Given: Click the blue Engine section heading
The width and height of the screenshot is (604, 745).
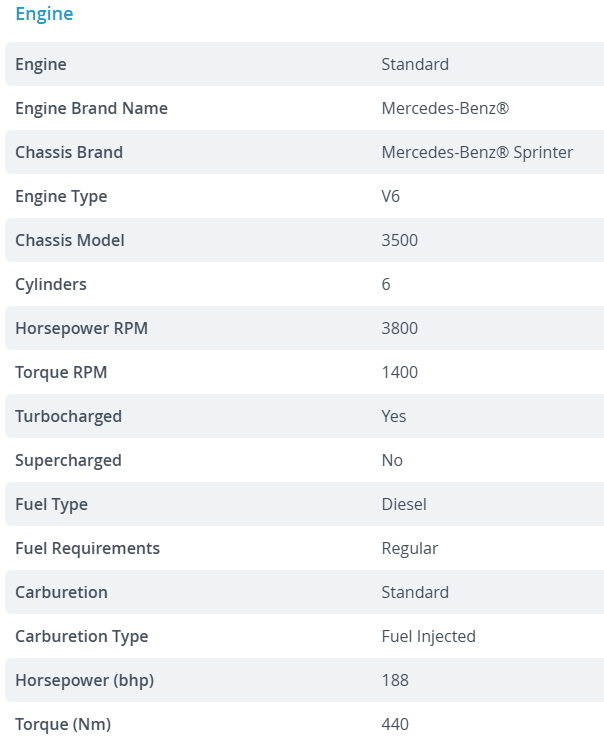Looking at the screenshot, I should point(44,14).
